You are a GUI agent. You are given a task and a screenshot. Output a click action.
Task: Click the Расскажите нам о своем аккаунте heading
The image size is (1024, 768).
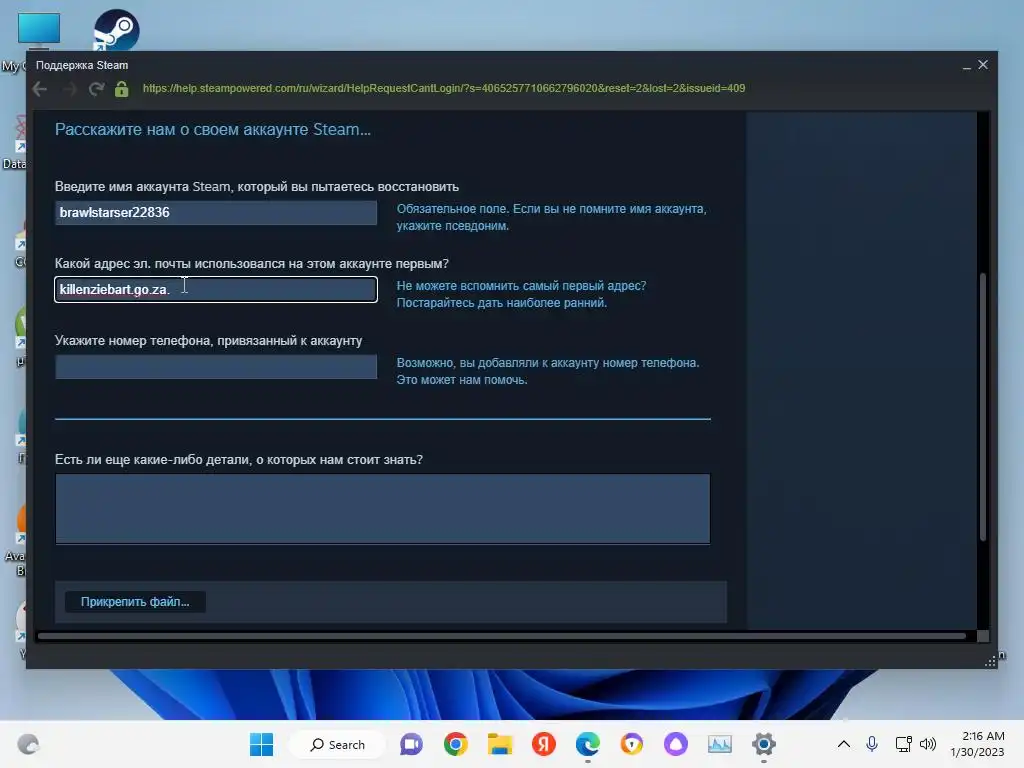(213, 130)
